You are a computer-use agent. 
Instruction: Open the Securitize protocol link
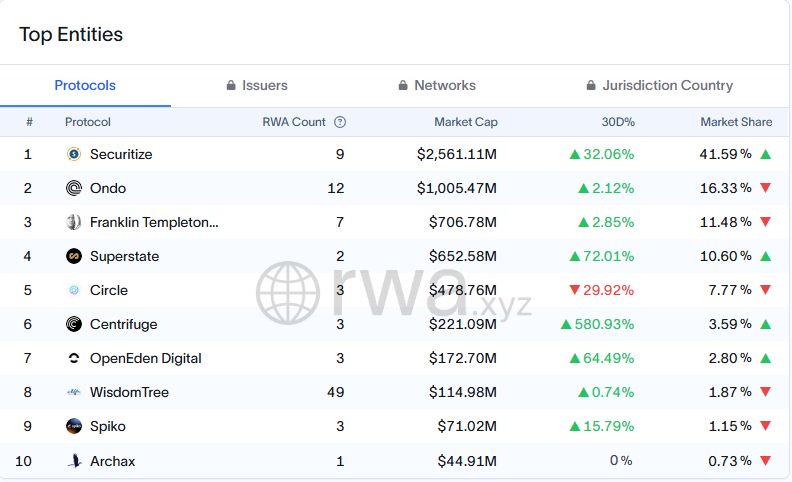click(x=121, y=154)
